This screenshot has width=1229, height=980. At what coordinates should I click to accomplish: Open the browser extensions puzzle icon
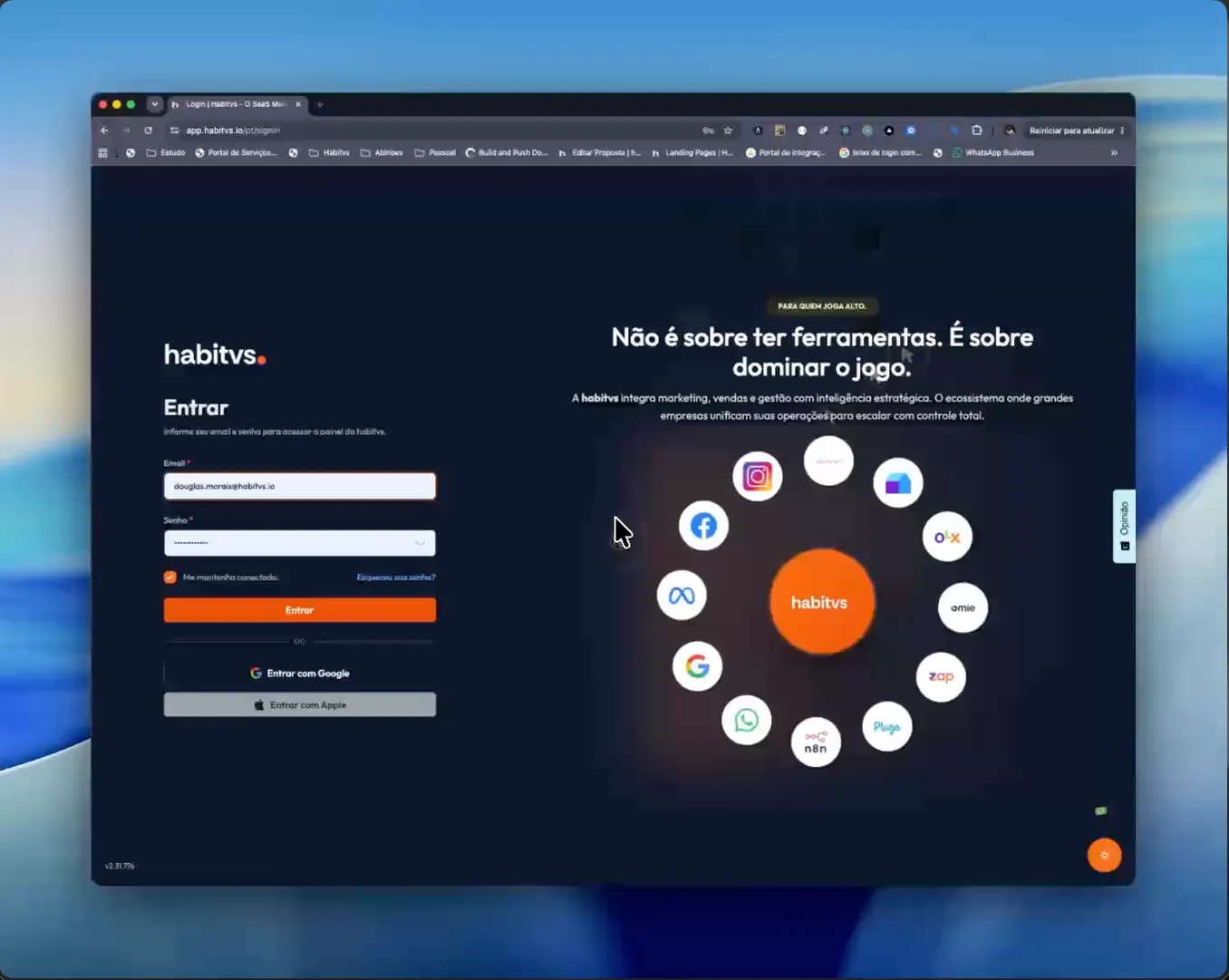[977, 131]
